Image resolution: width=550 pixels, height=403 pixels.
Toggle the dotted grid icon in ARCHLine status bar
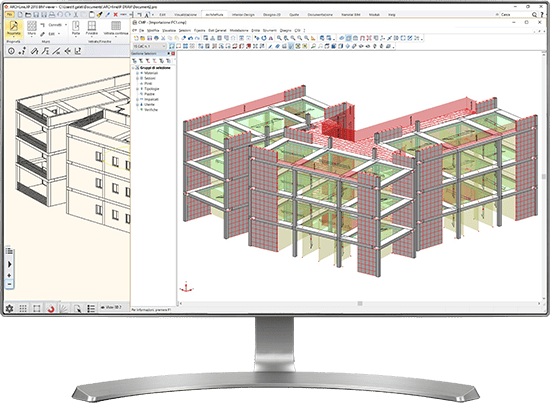coord(23,308)
